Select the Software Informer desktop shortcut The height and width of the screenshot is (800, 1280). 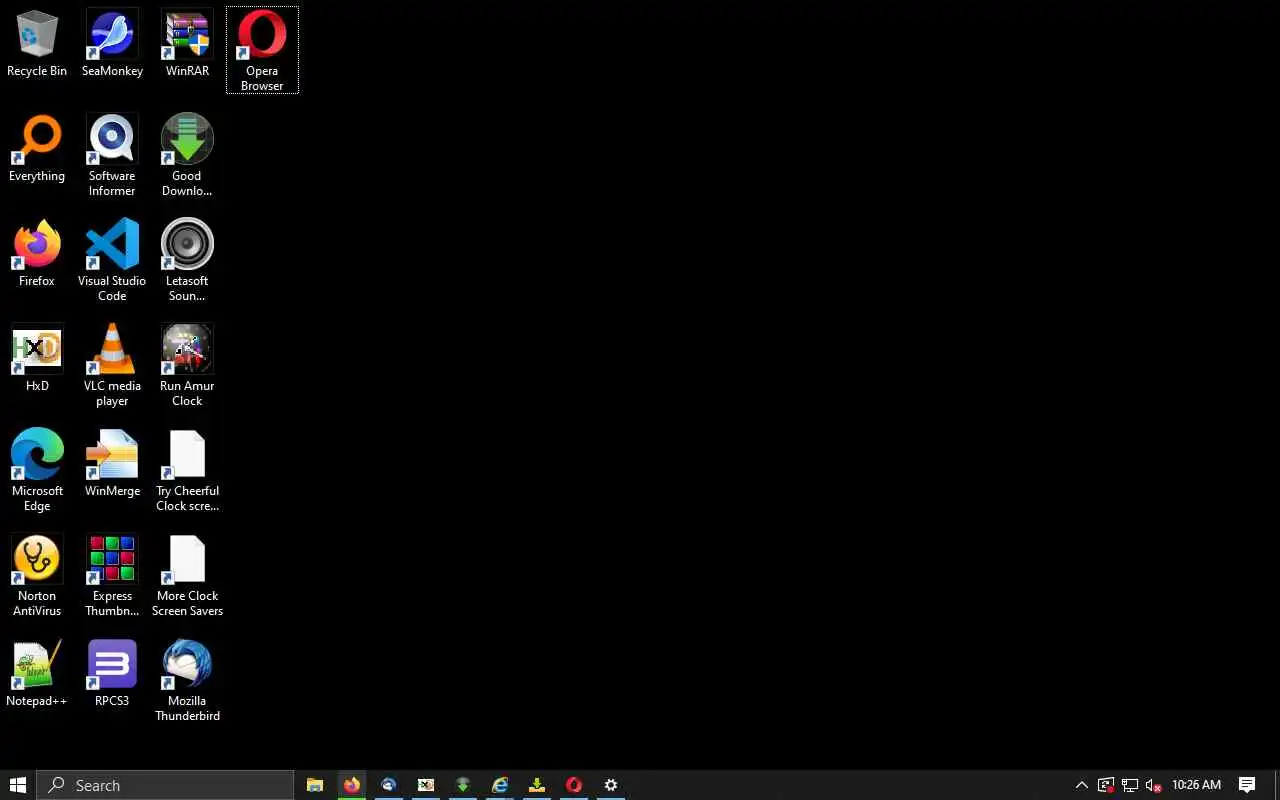(112, 156)
